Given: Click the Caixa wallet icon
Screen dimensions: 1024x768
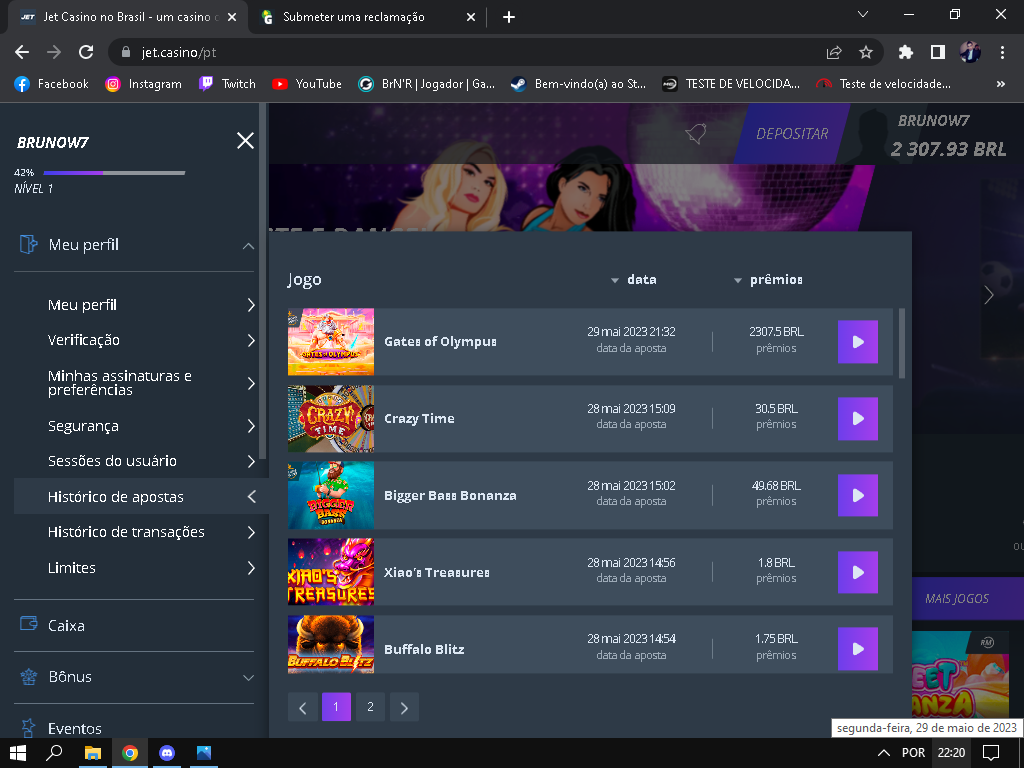Looking at the screenshot, I should tap(29, 625).
